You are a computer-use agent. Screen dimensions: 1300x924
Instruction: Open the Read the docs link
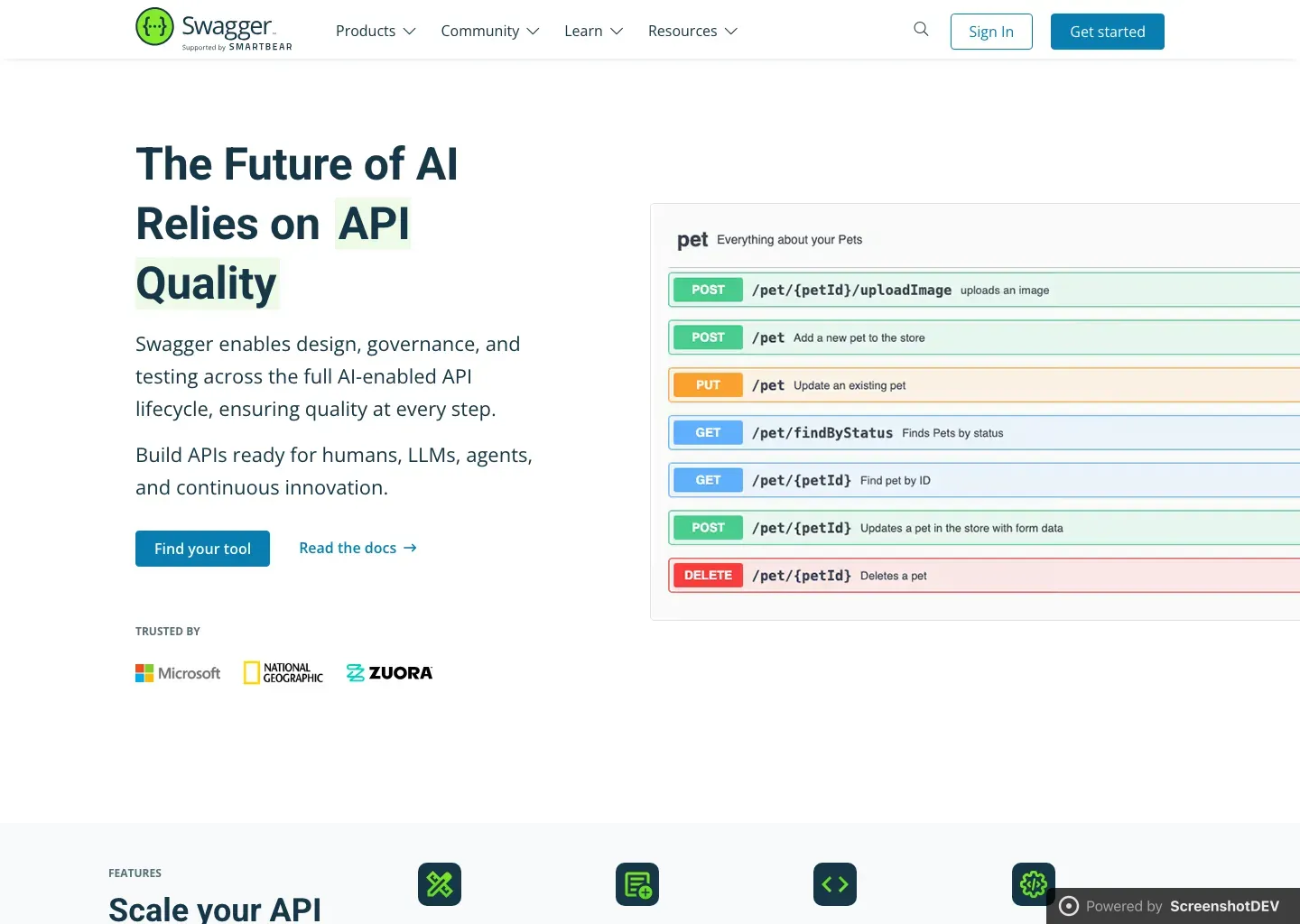point(357,548)
